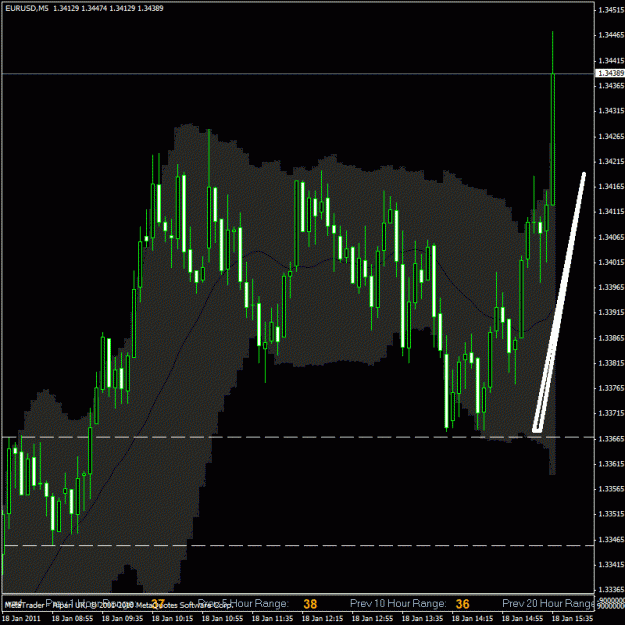Click the Prev 5 Hour Range label

pyautogui.click(x=243, y=603)
